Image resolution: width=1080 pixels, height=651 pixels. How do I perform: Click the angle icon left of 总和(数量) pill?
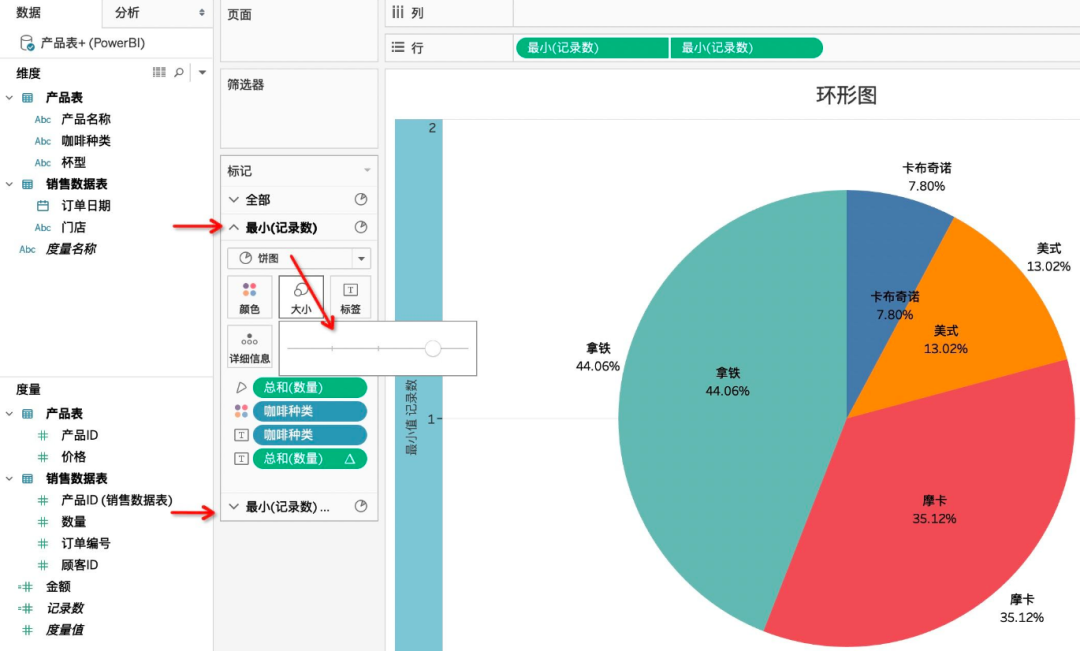tap(241, 387)
